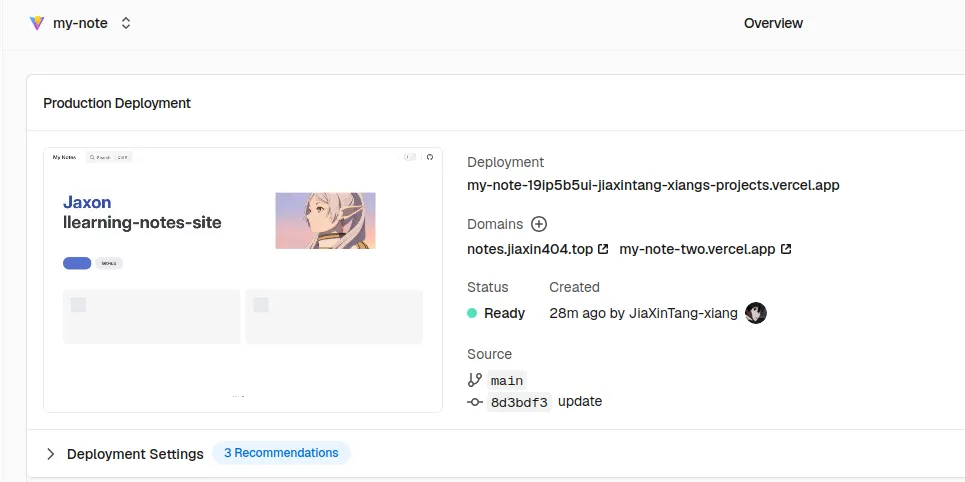Click the Ready status text

point(505,313)
